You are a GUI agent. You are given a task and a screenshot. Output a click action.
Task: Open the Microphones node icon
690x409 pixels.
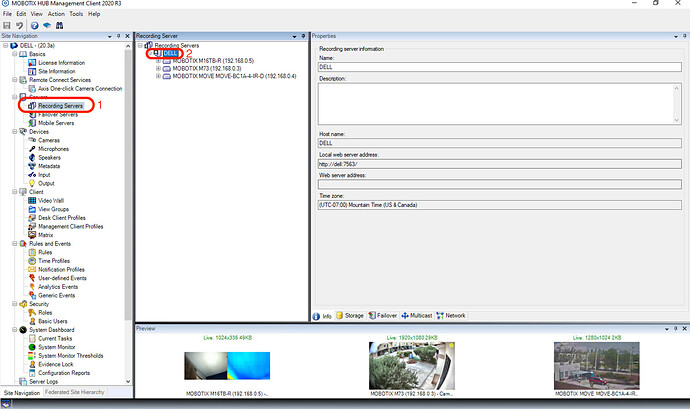point(32,149)
